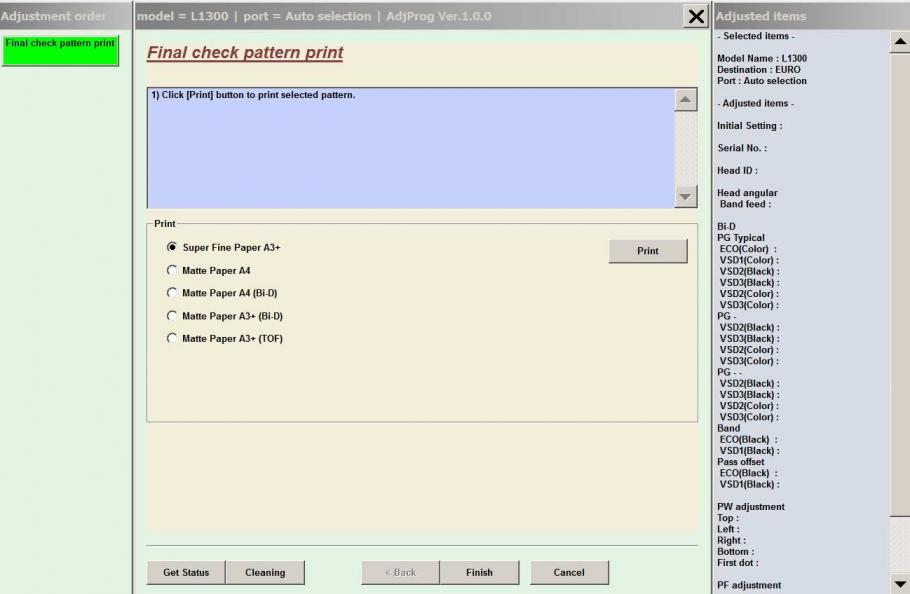The image size is (910, 594).
Task: Click the Final check pattern print heading
Action: click(243, 52)
